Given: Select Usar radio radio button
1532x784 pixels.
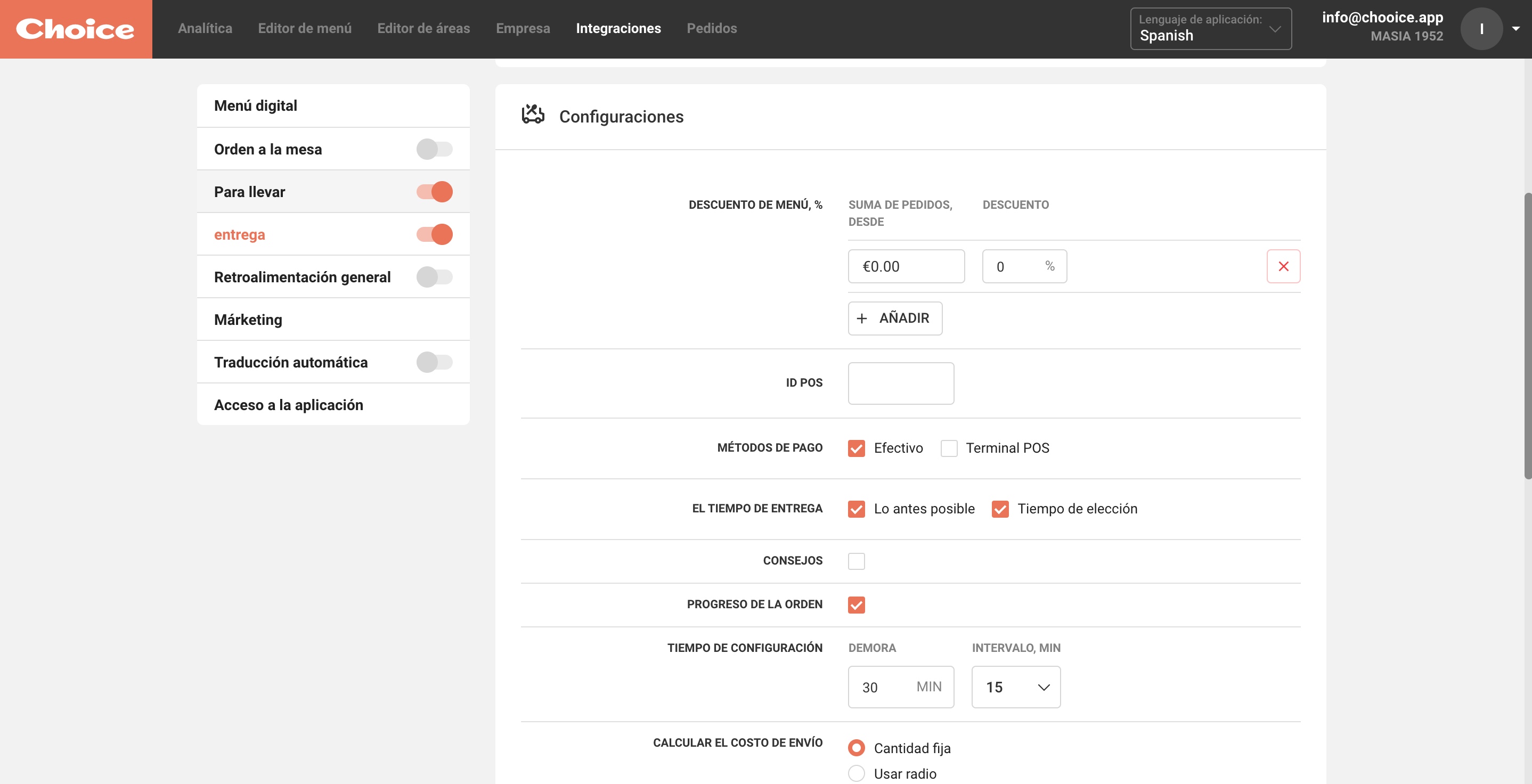Looking at the screenshot, I should 856,773.
